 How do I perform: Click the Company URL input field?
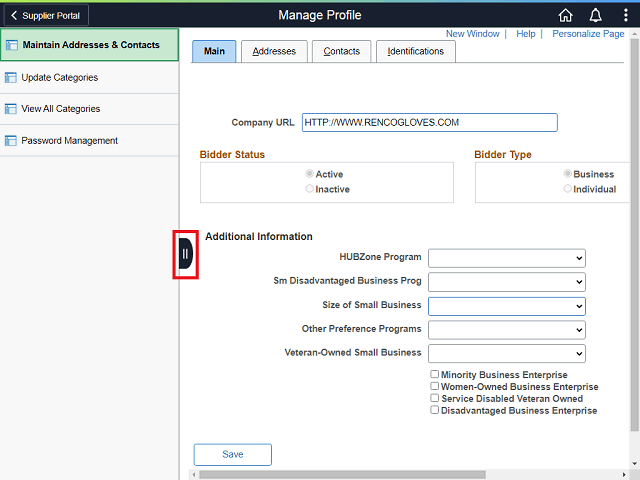tap(429, 122)
